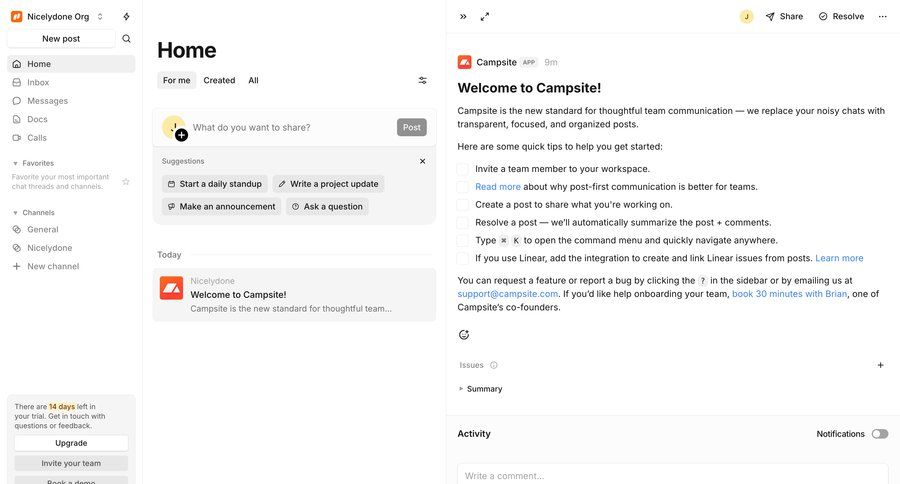This screenshot has width=900, height=484.
Task: Switch to the For me tab
Action: click(176, 80)
